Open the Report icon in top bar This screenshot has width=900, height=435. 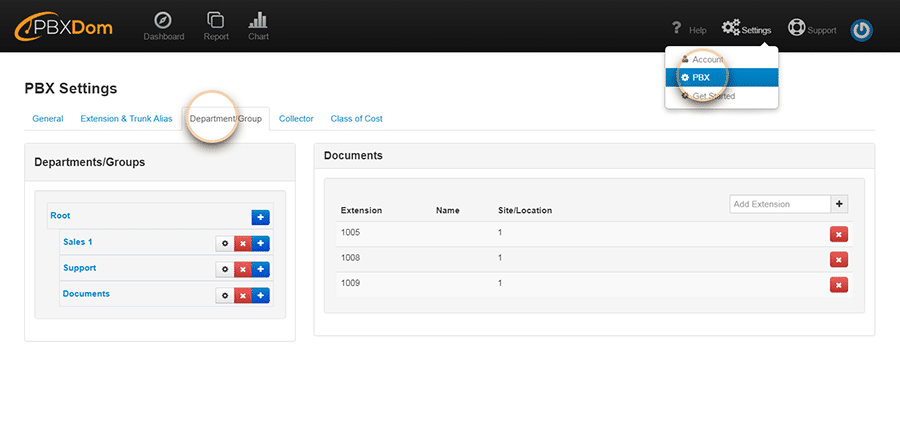(x=215, y=20)
